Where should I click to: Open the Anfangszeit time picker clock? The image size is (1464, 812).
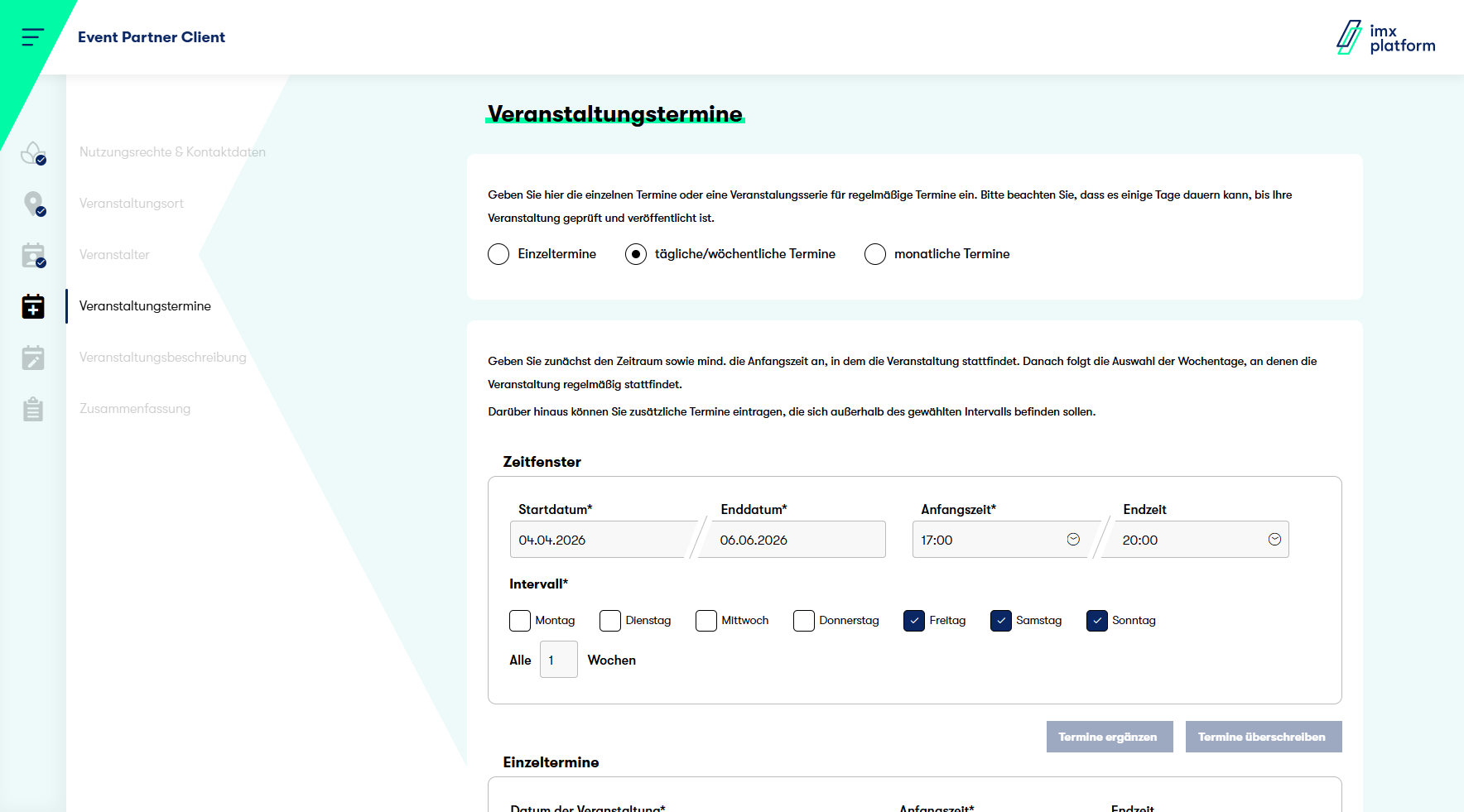(1073, 540)
